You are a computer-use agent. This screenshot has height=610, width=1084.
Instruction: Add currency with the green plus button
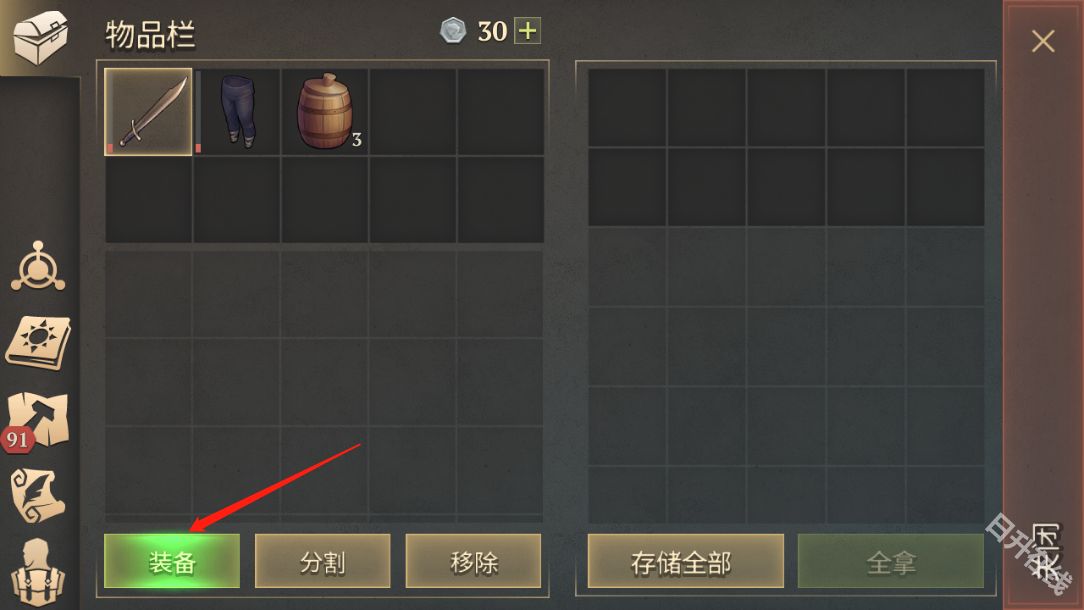[527, 31]
